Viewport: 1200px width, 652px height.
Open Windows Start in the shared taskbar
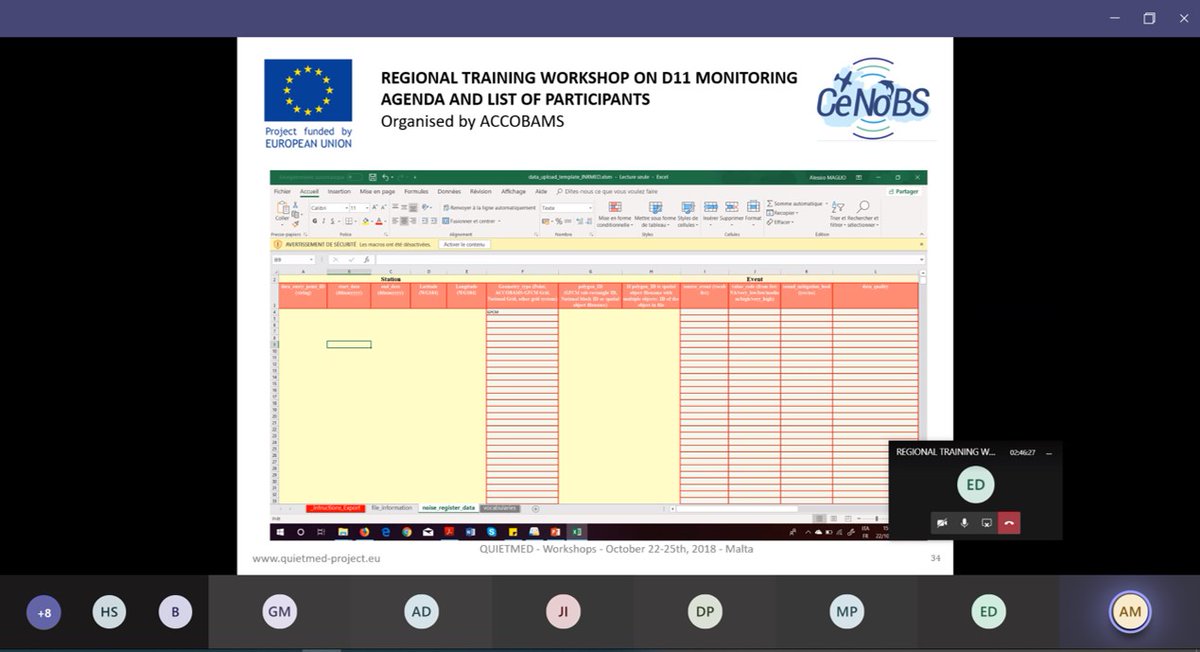click(278, 532)
